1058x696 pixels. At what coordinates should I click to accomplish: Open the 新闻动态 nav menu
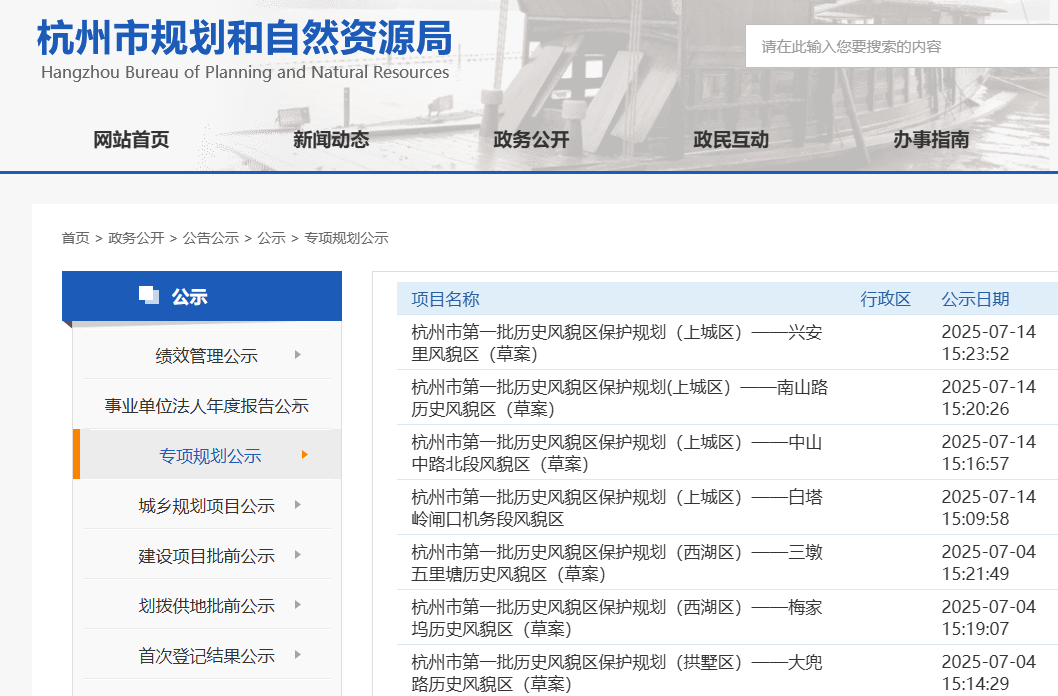331,140
